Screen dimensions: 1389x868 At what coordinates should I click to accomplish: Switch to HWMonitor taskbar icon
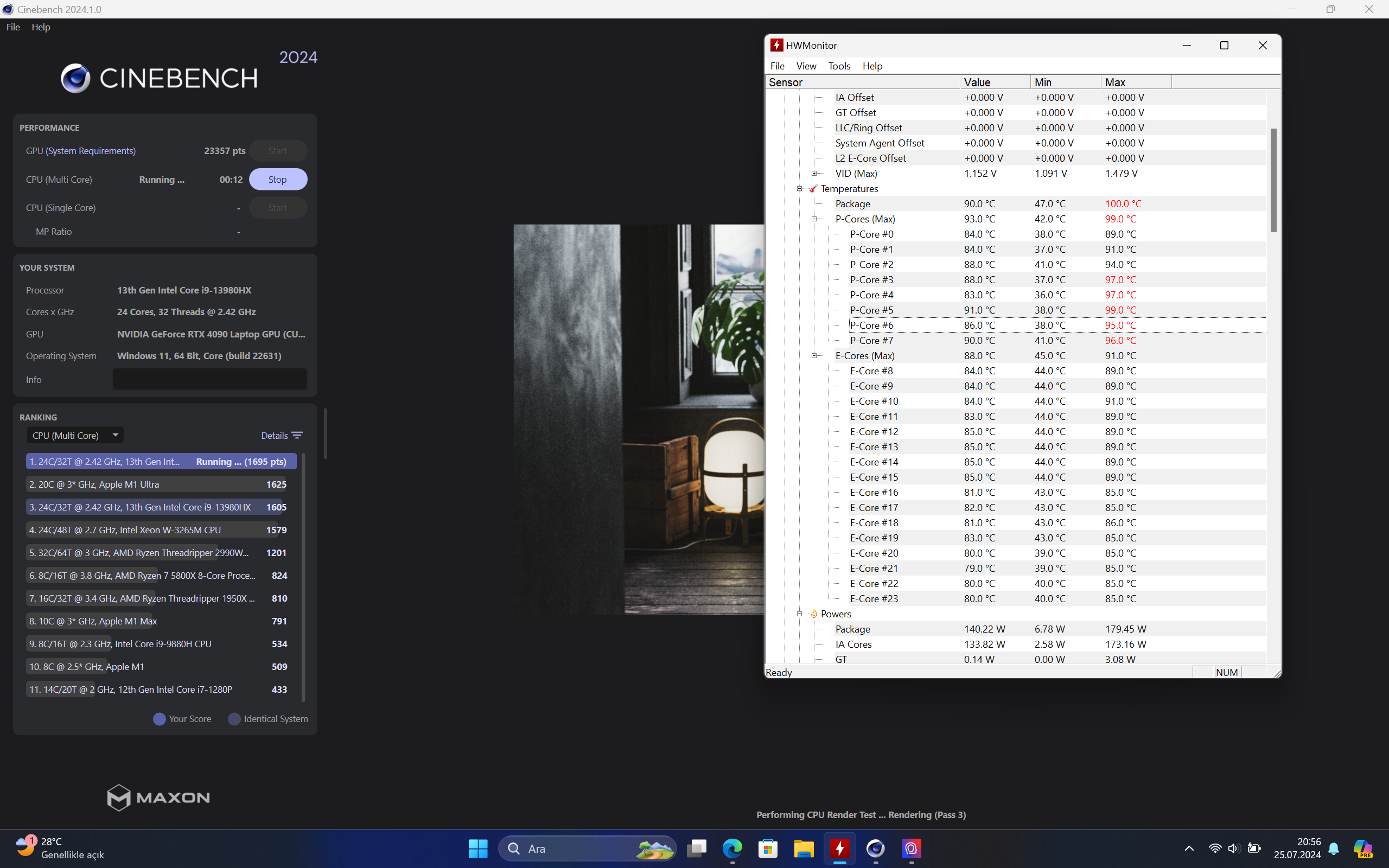click(840, 848)
